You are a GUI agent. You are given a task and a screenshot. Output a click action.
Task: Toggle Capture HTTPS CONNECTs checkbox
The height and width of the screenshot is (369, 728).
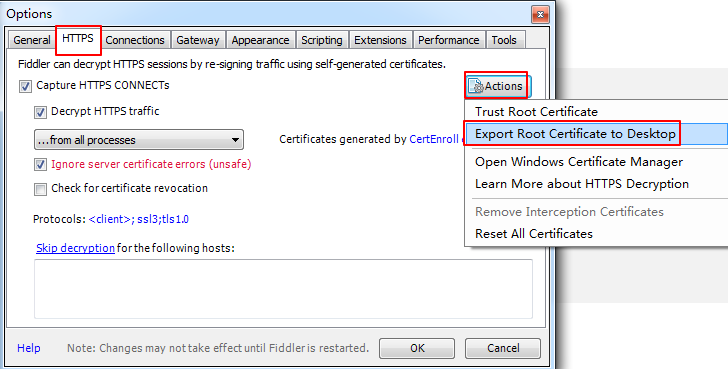coord(25,86)
